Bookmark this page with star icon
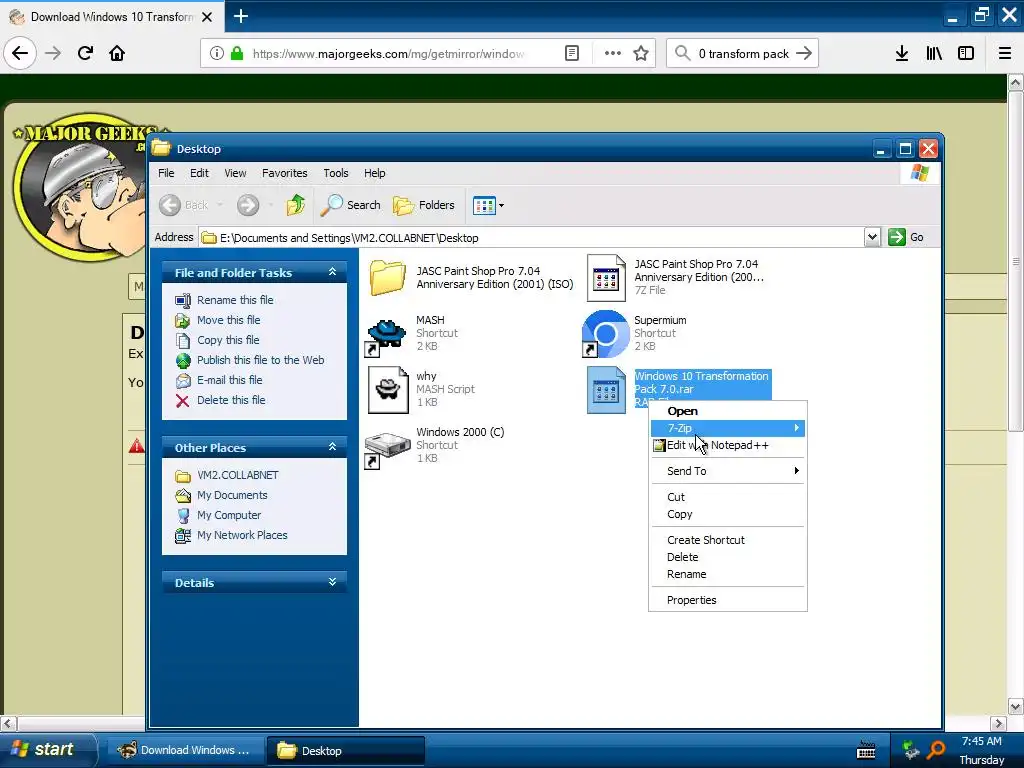This screenshot has width=1024, height=768. [x=641, y=54]
